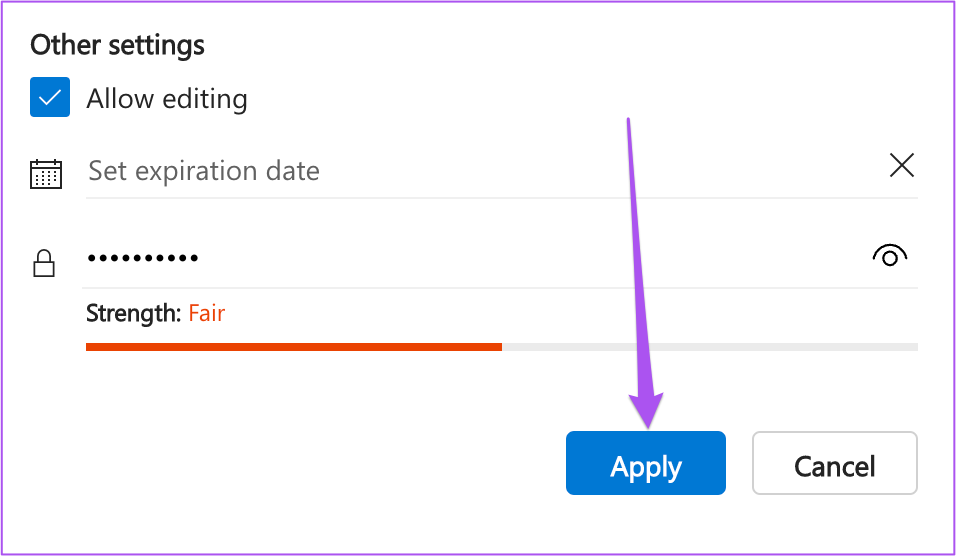956x556 pixels.
Task: Click the "Allow editing" label text
Action: pyautogui.click(x=167, y=99)
